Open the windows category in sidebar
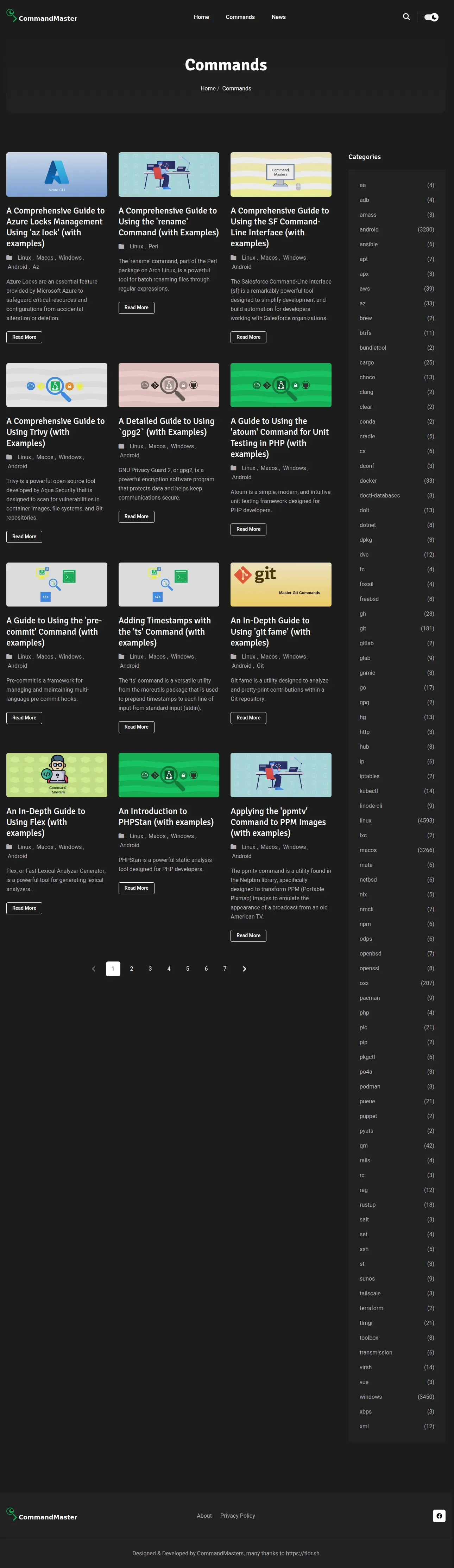 (x=397, y=1397)
